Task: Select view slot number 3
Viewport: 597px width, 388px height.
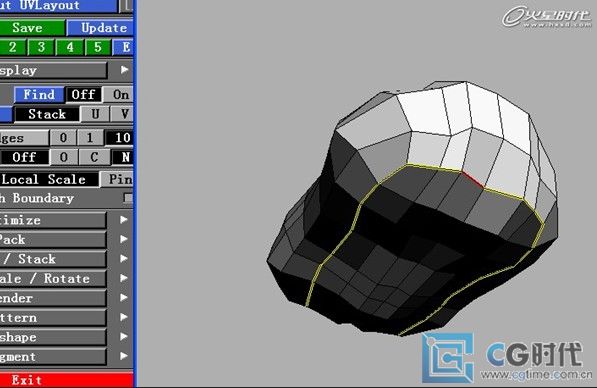Action: [41, 47]
